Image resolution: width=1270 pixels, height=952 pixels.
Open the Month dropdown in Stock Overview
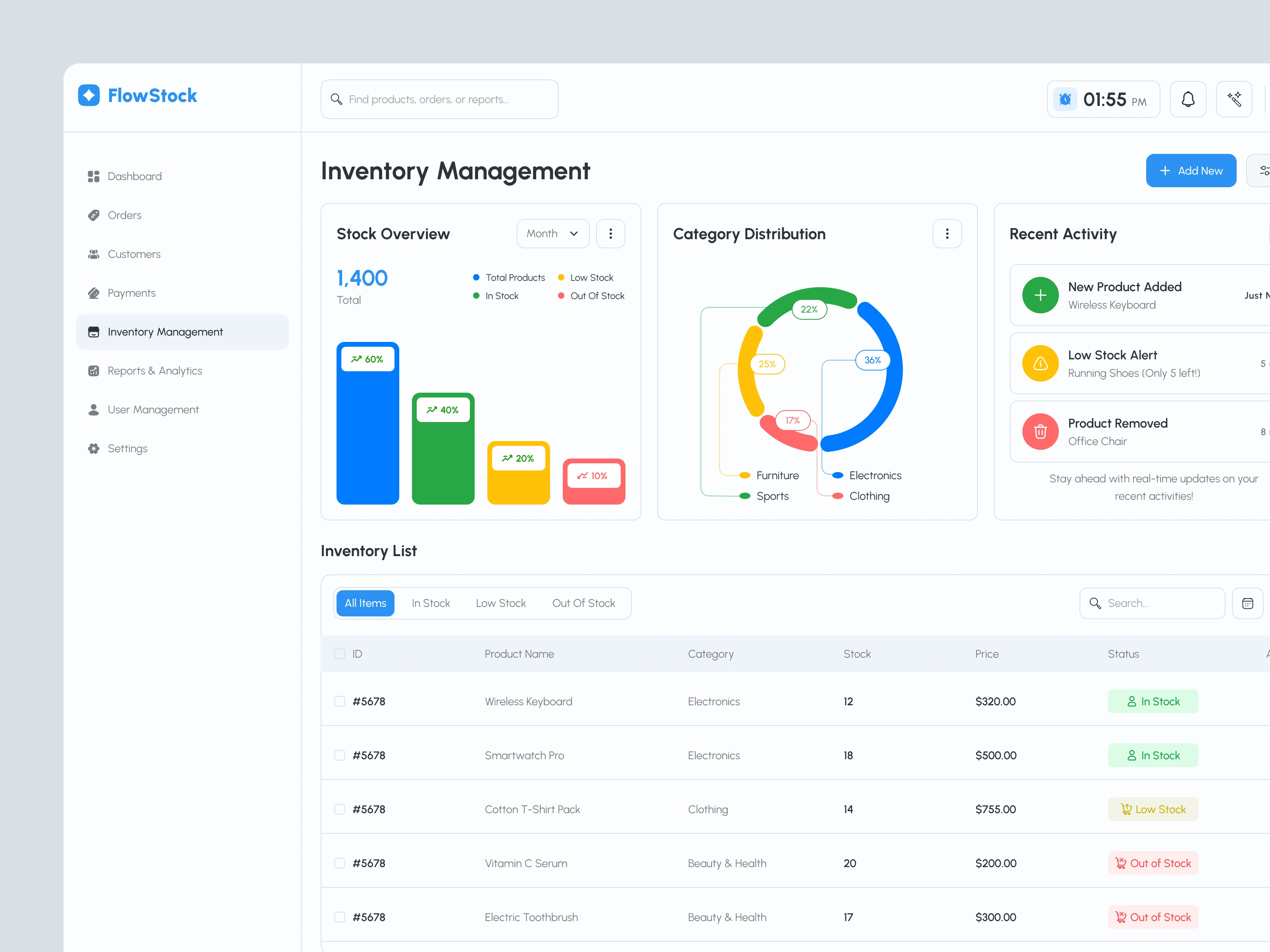point(552,234)
